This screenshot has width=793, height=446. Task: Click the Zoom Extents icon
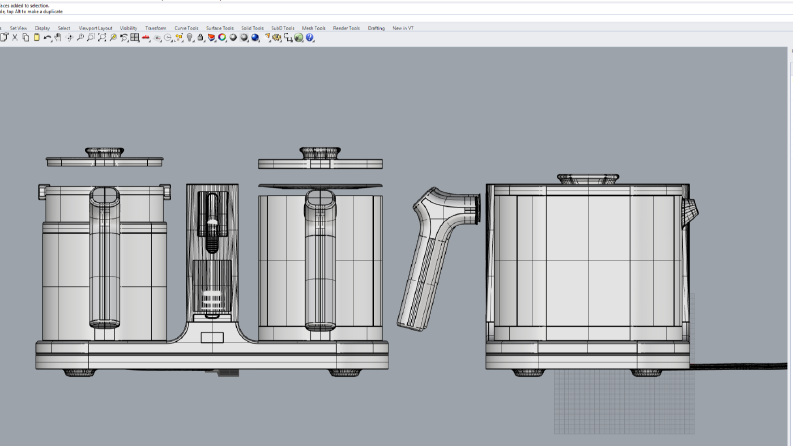click(x=102, y=37)
